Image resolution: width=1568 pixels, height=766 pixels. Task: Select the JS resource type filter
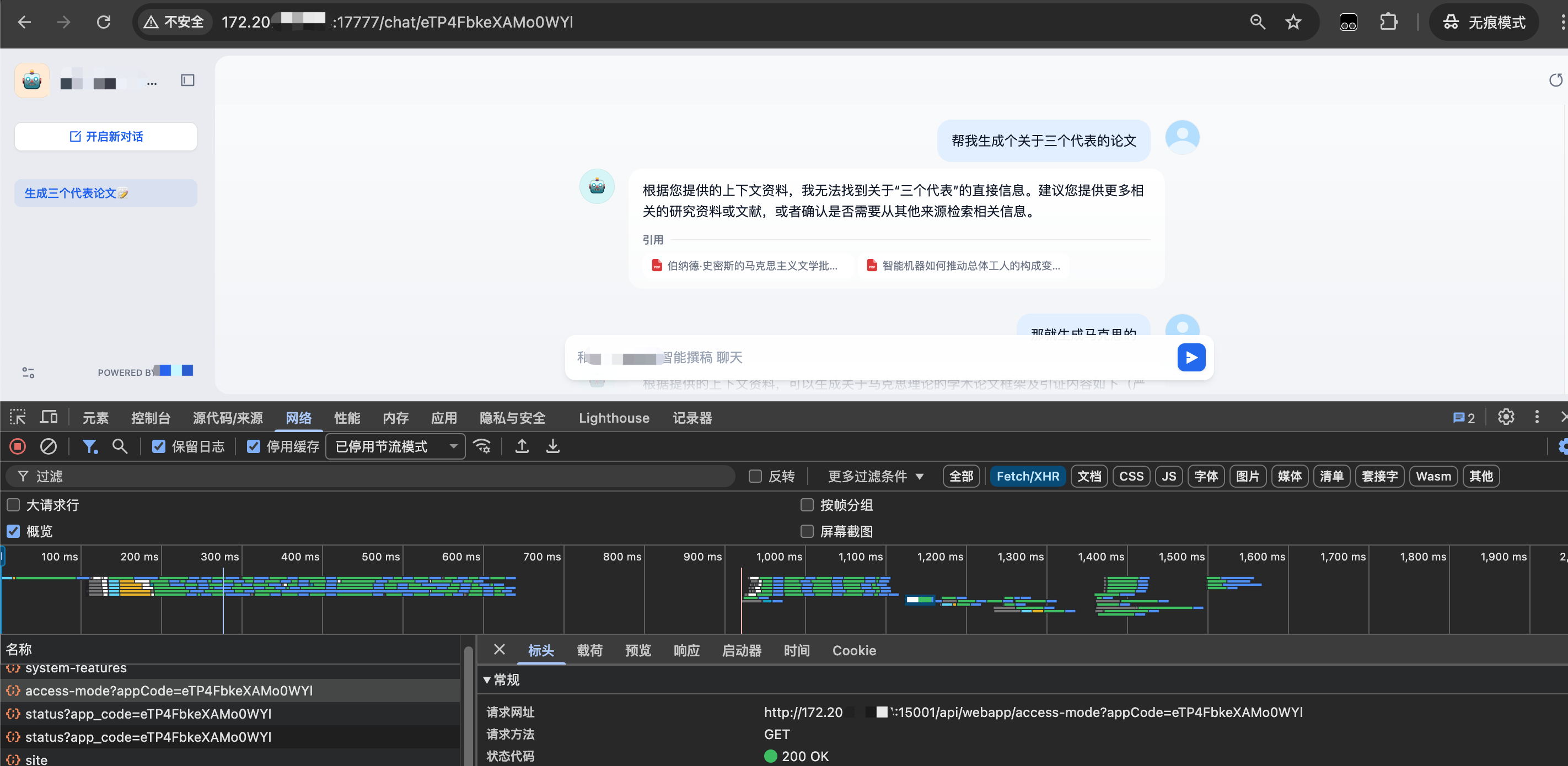(x=1168, y=476)
